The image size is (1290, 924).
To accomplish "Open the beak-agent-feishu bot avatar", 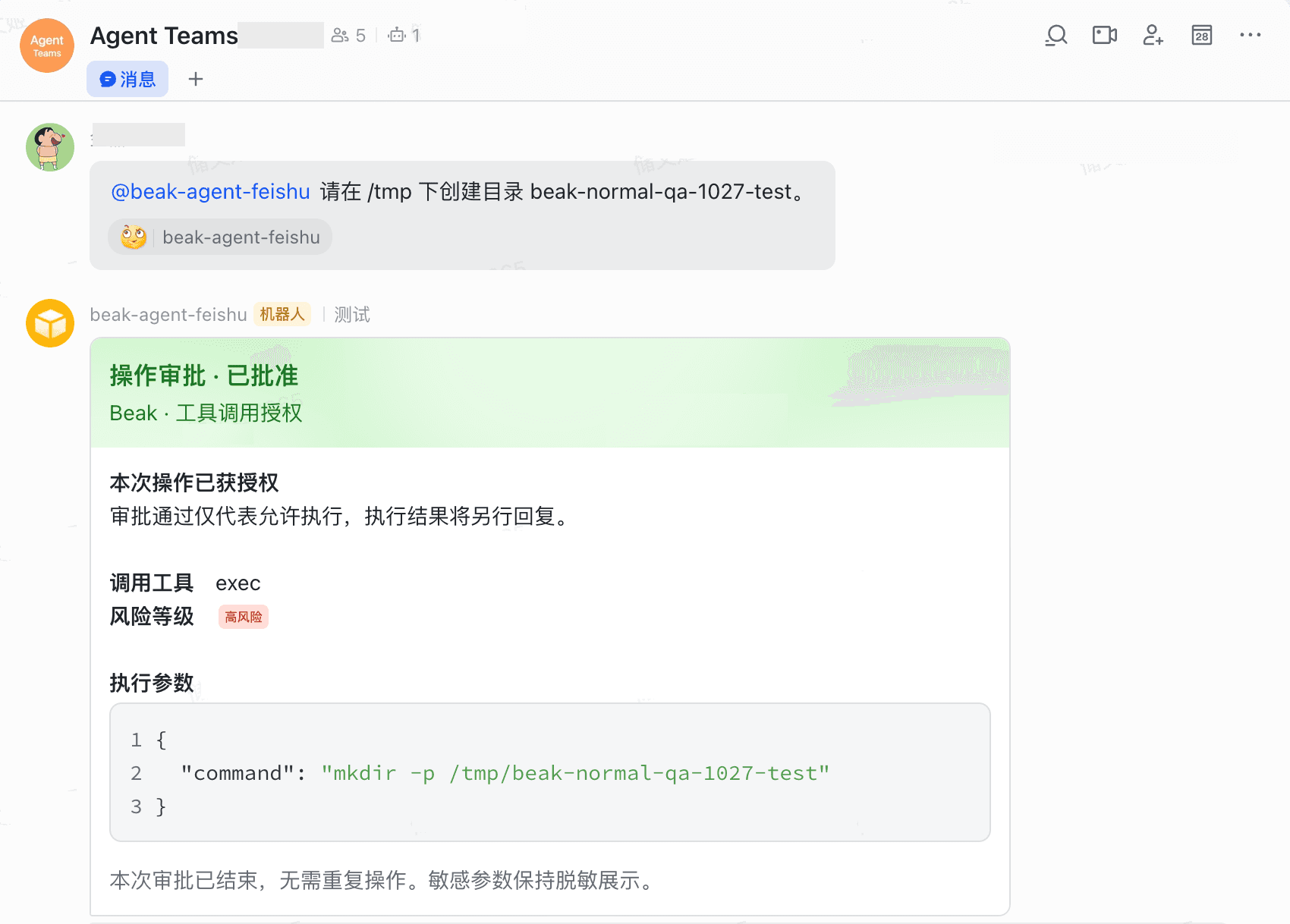I will point(50,323).
